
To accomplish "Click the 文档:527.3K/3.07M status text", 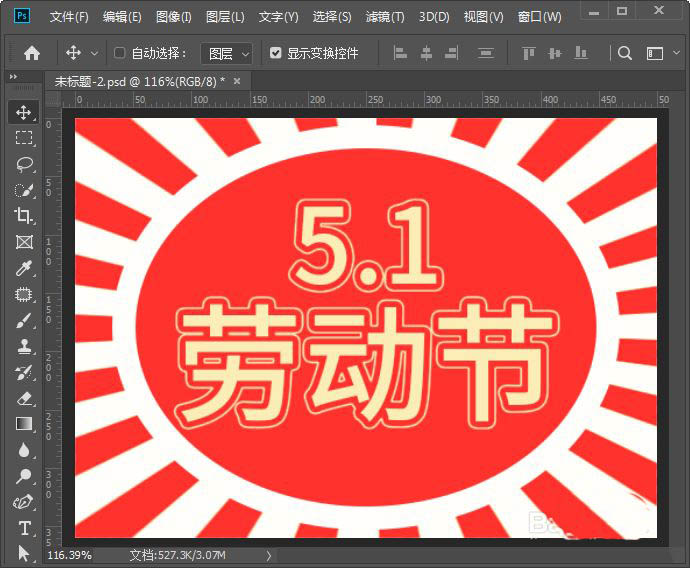I will point(177,555).
